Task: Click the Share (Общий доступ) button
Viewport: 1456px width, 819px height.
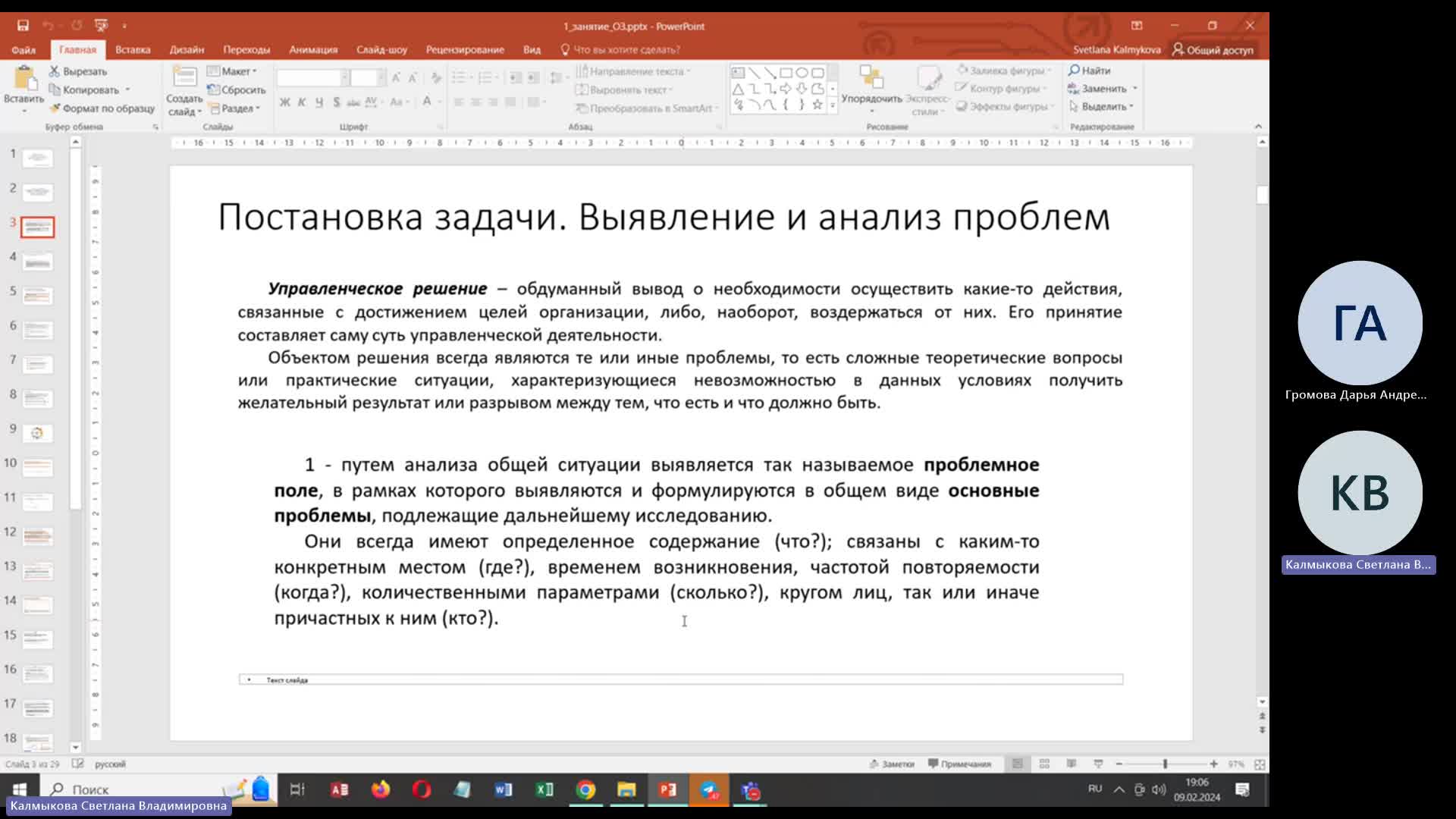Action: pyautogui.click(x=1213, y=50)
